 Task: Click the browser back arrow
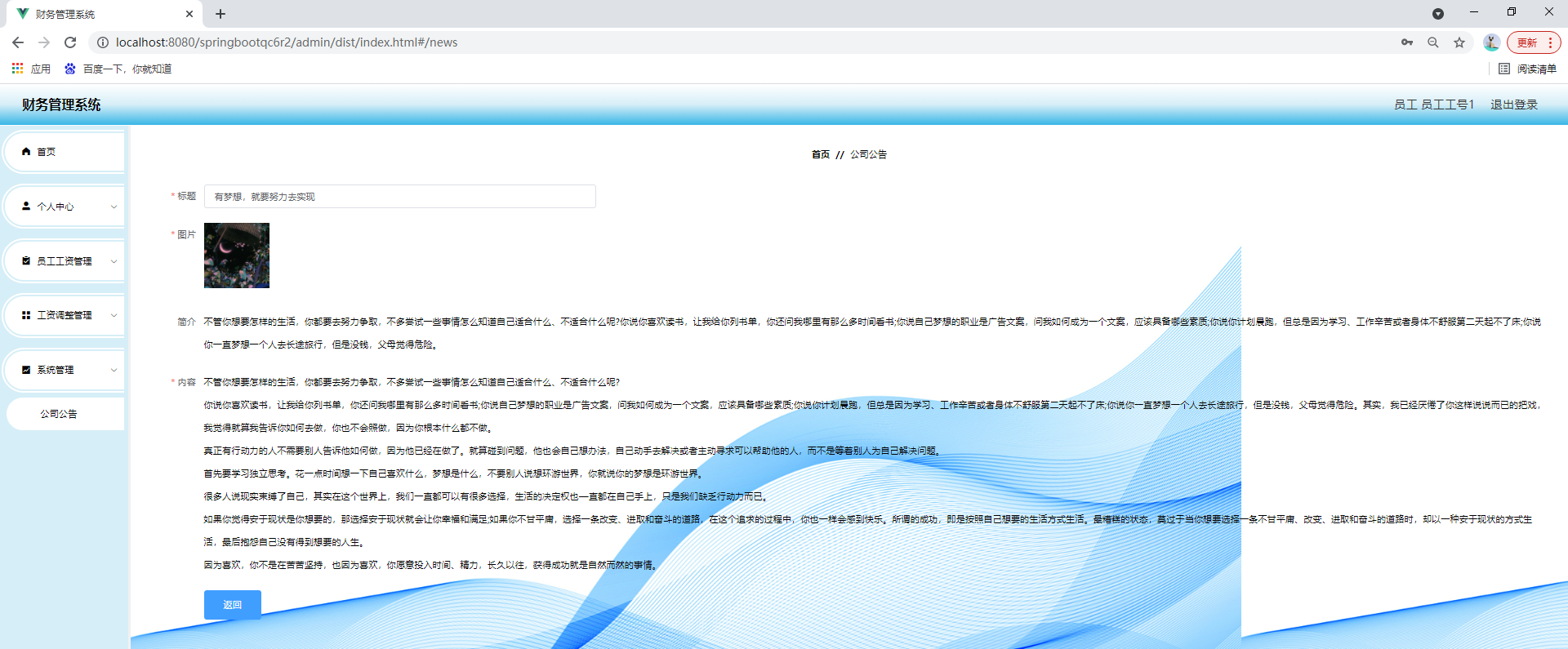coord(18,42)
